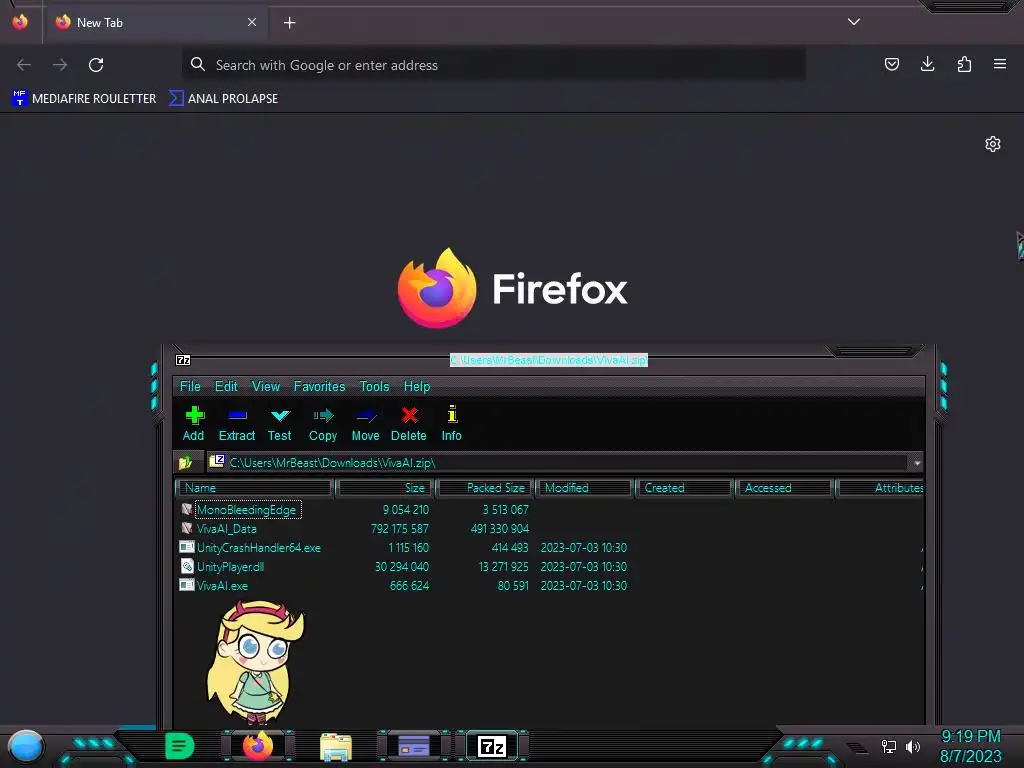Expand the 7-Zip address path dropdown
Screen dimensions: 1024x768
pos(917,463)
